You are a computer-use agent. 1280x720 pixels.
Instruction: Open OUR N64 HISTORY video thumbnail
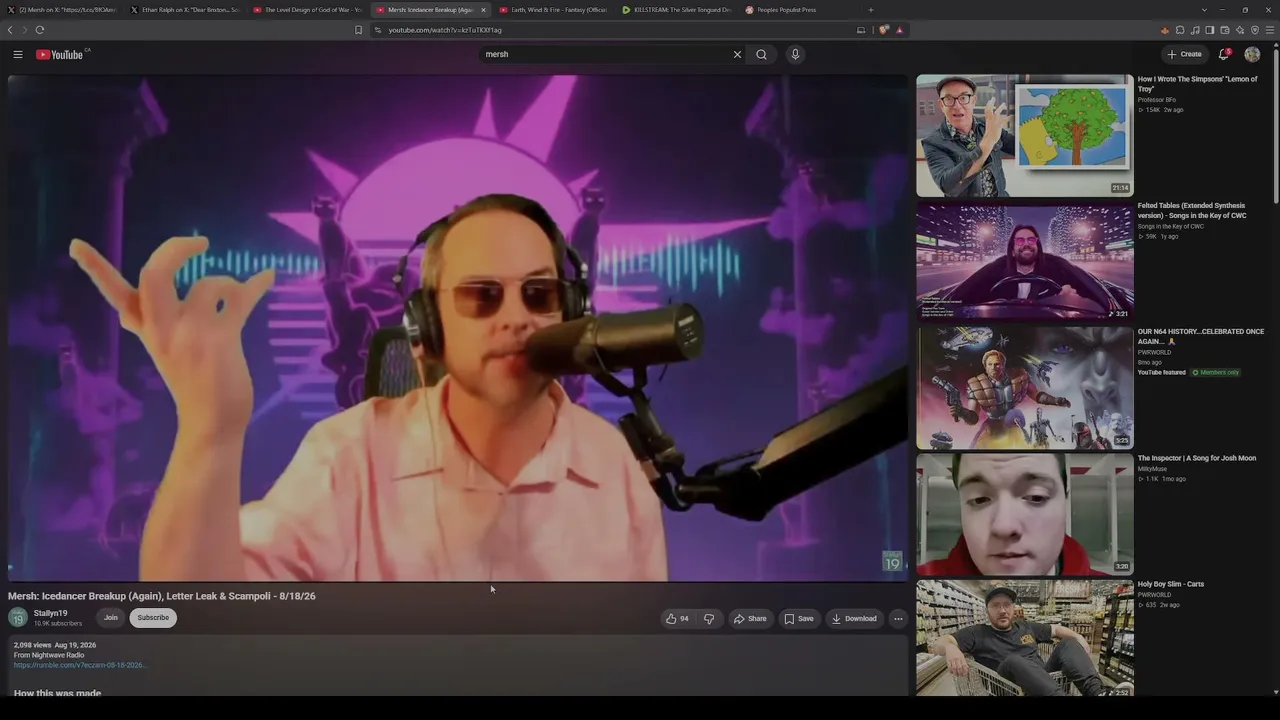click(1025, 388)
